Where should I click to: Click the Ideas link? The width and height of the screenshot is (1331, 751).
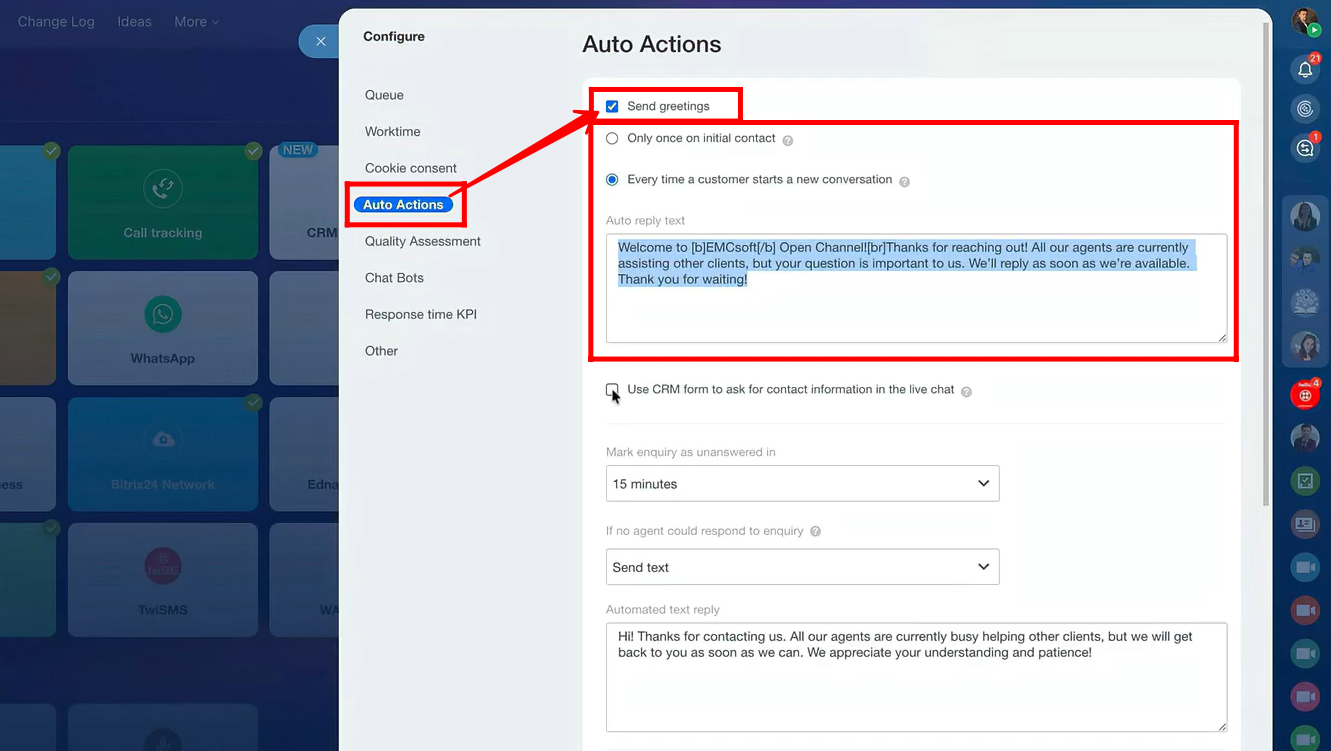(x=134, y=22)
